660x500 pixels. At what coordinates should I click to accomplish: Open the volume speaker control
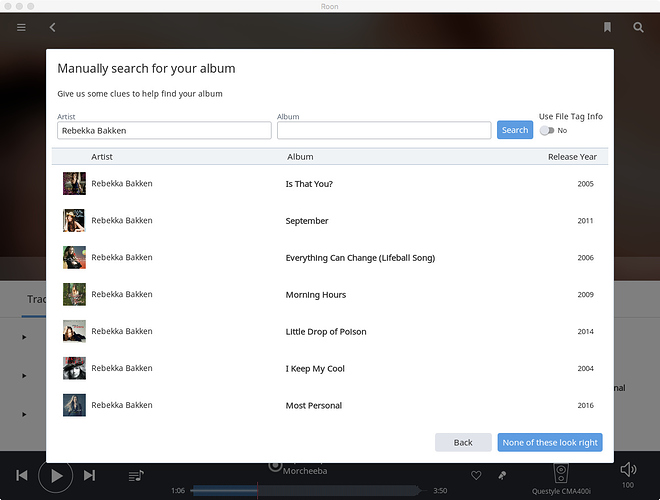[628, 469]
